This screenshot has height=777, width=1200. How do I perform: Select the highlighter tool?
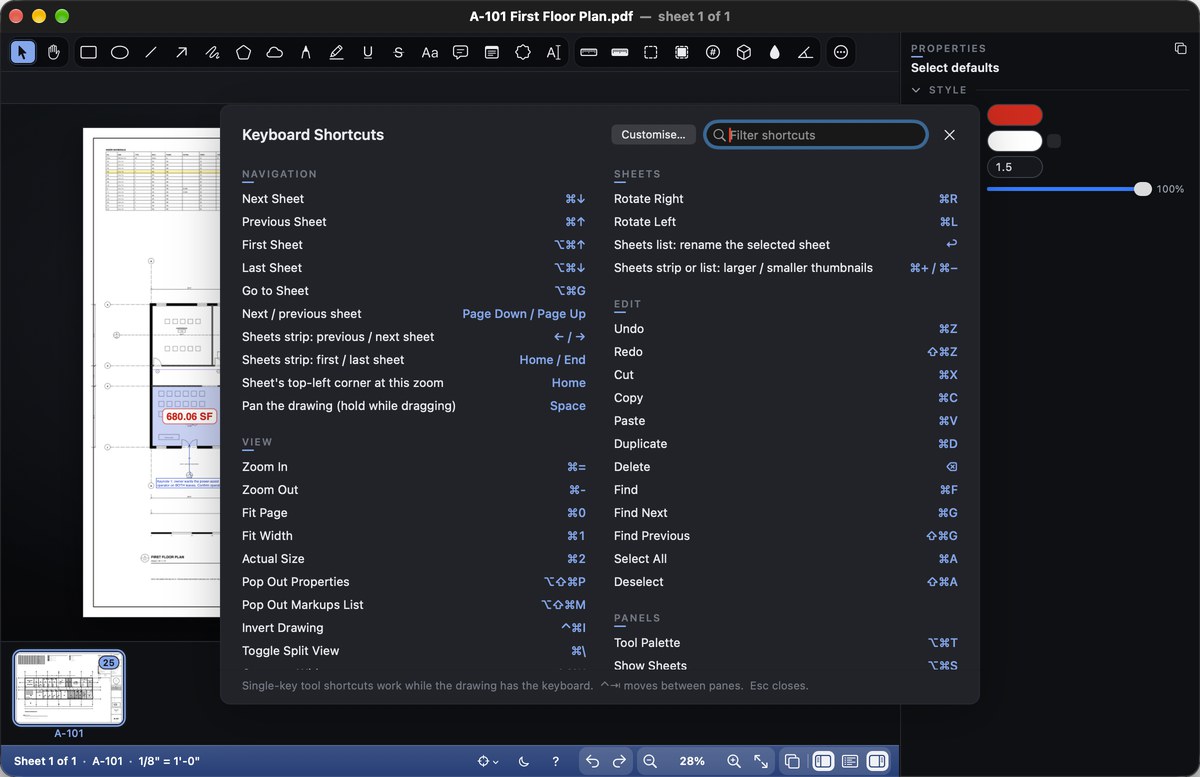[x=337, y=52]
